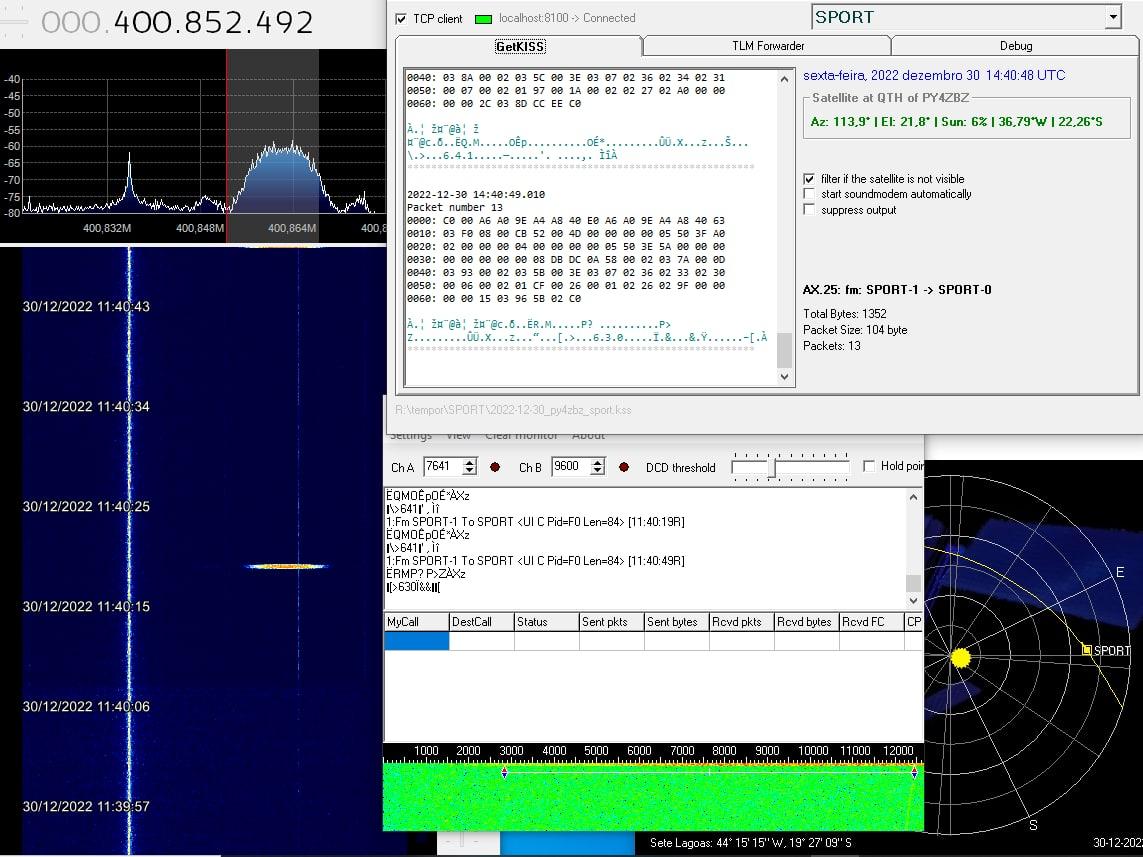1143x857 pixels.
Task: Click the left frequency marker on the waterfall ruler
Action: (x=504, y=773)
